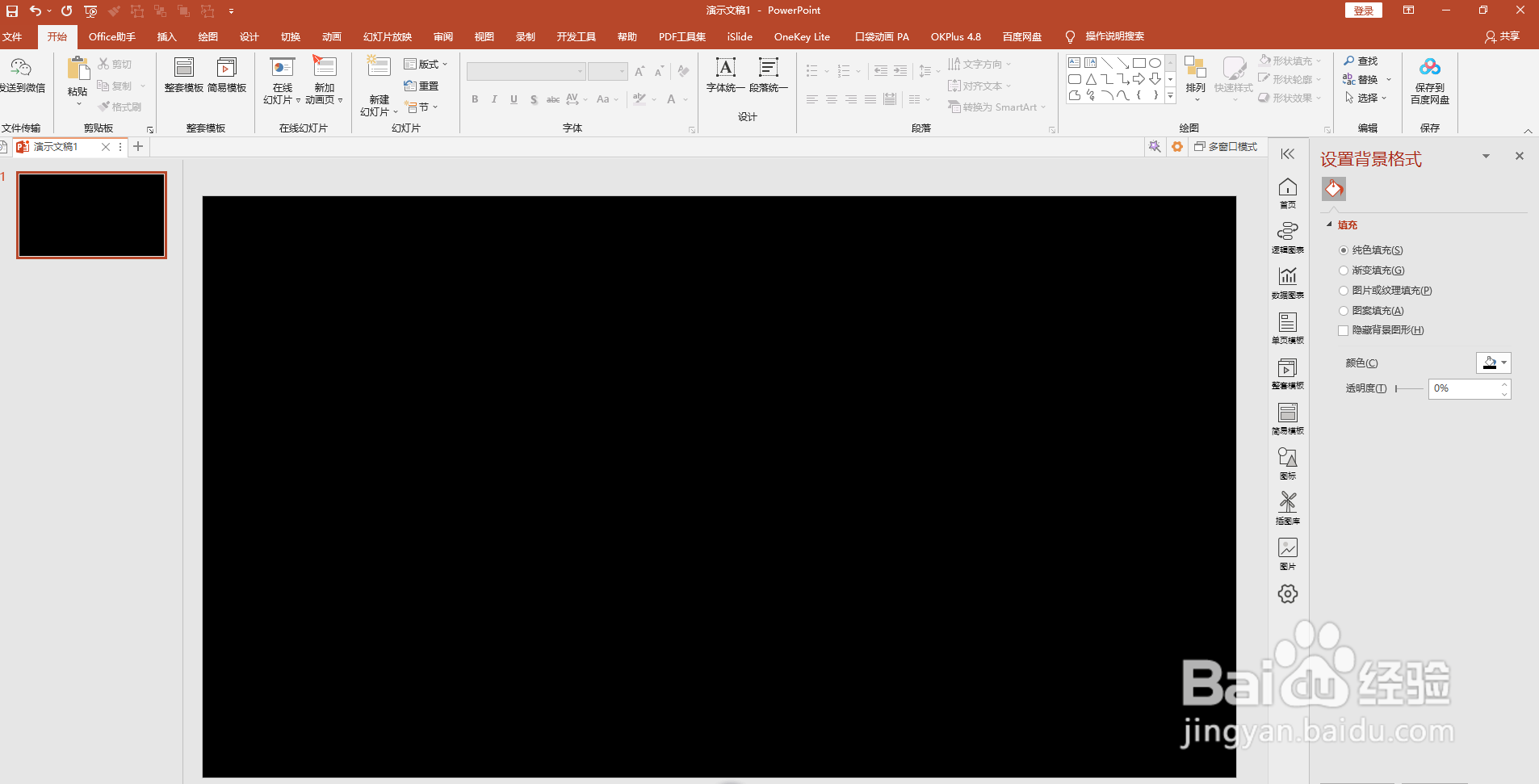Select 图片或纹理填充 radio option
The height and width of the screenshot is (784, 1539).
[1344, 291]
